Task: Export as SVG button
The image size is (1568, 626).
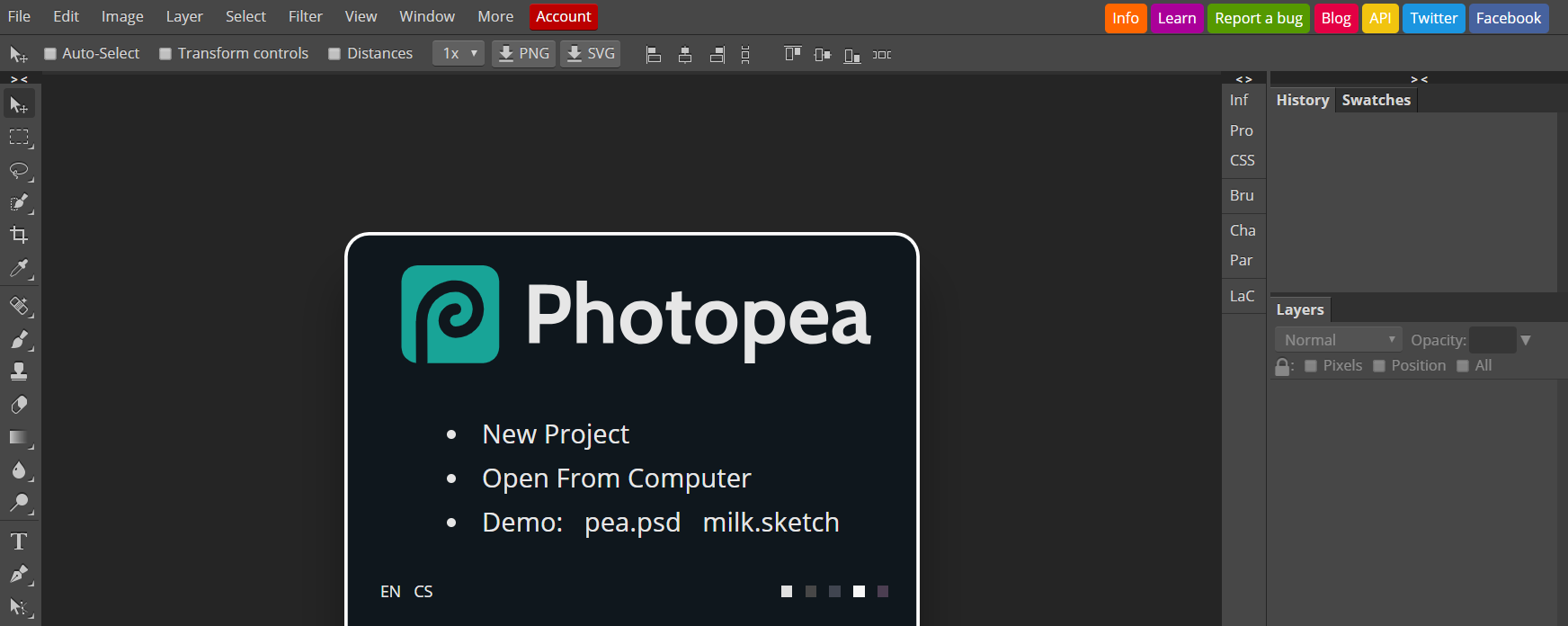Action: click(591, 54)
